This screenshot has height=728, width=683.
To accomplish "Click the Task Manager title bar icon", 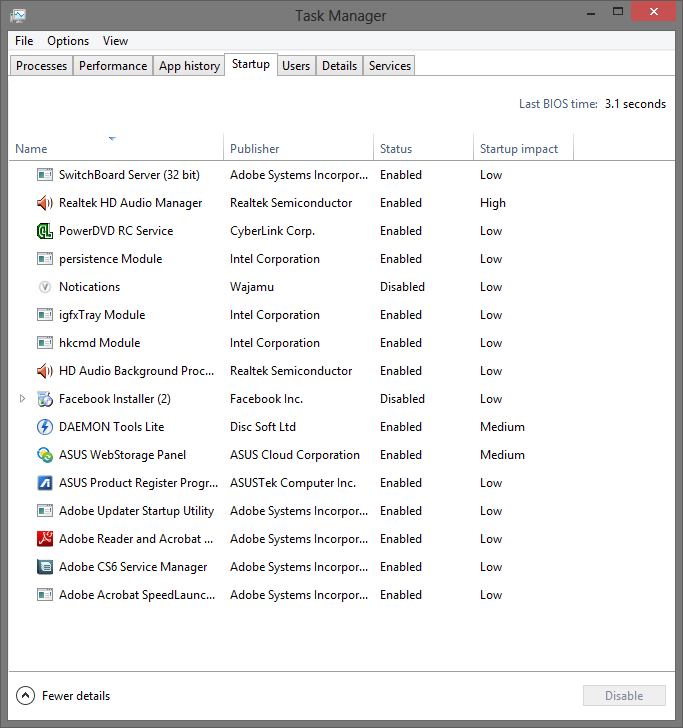I will tap(18, 16).
